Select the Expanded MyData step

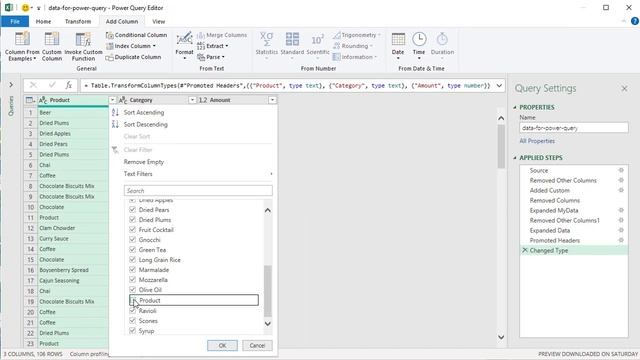coord(554,211)
